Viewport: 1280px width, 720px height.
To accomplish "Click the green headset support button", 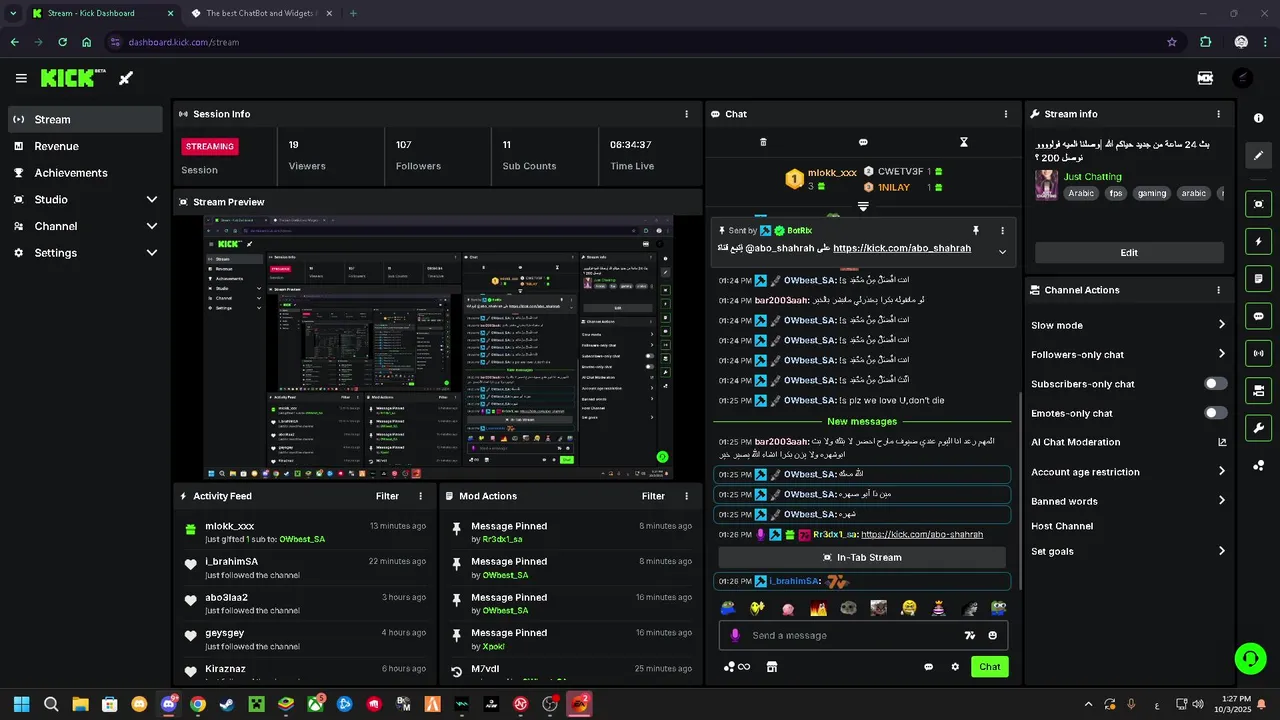I will 1250,657.
